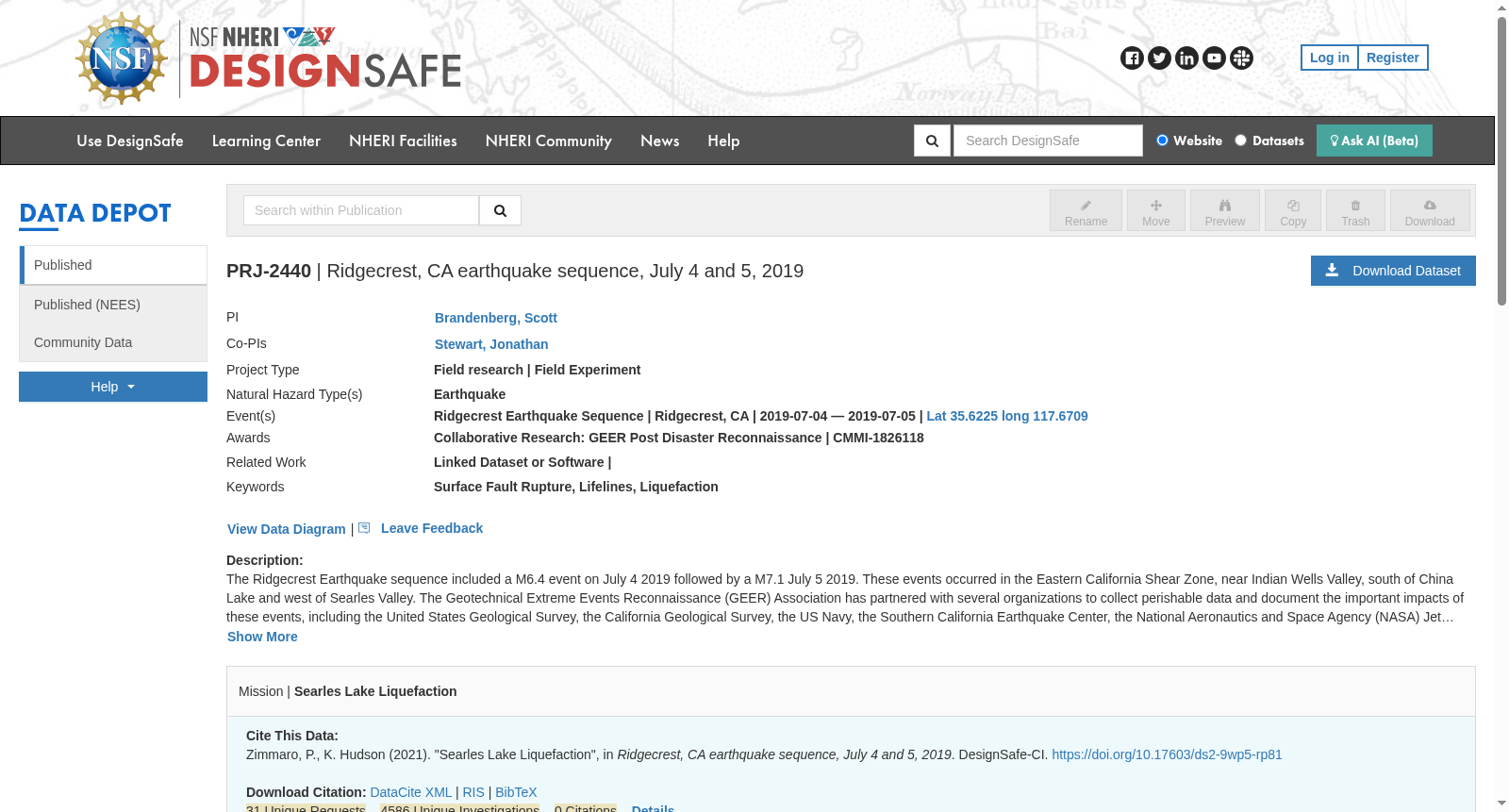
Task: Select the Datasets search radio button
Action: (x=1241, y=141)
